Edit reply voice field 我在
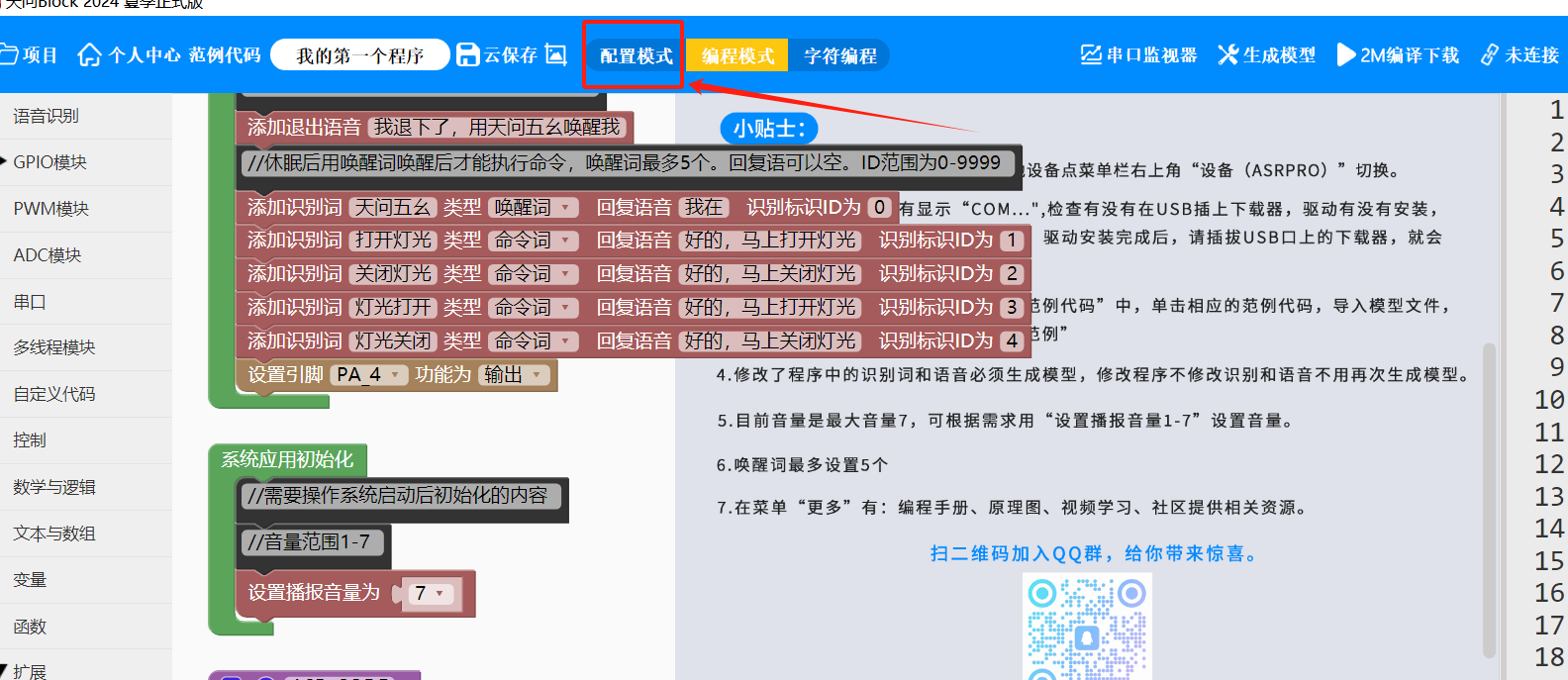 point(704,207)
